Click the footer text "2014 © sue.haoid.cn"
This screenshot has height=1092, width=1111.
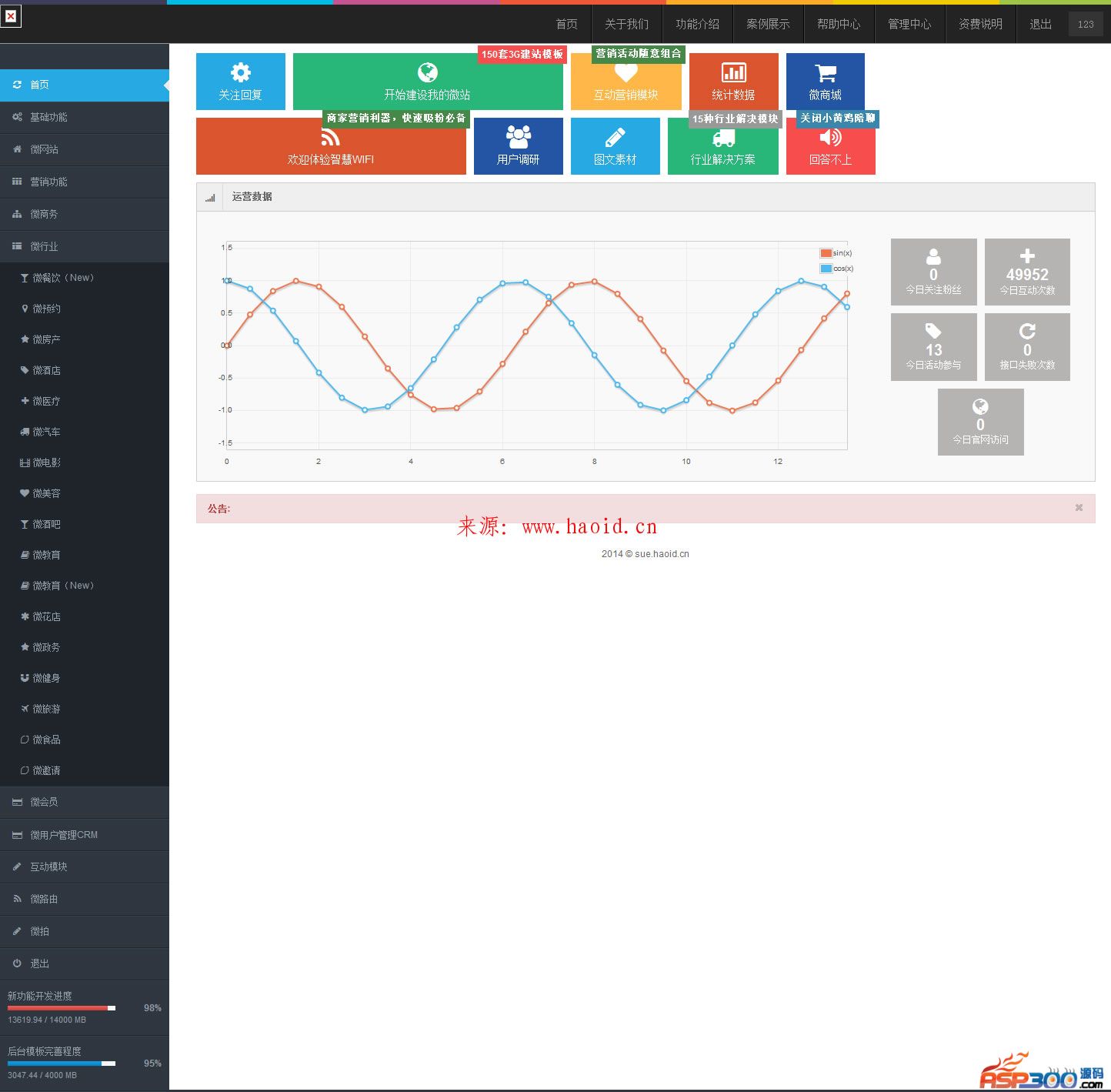click(x=646, y=554)
